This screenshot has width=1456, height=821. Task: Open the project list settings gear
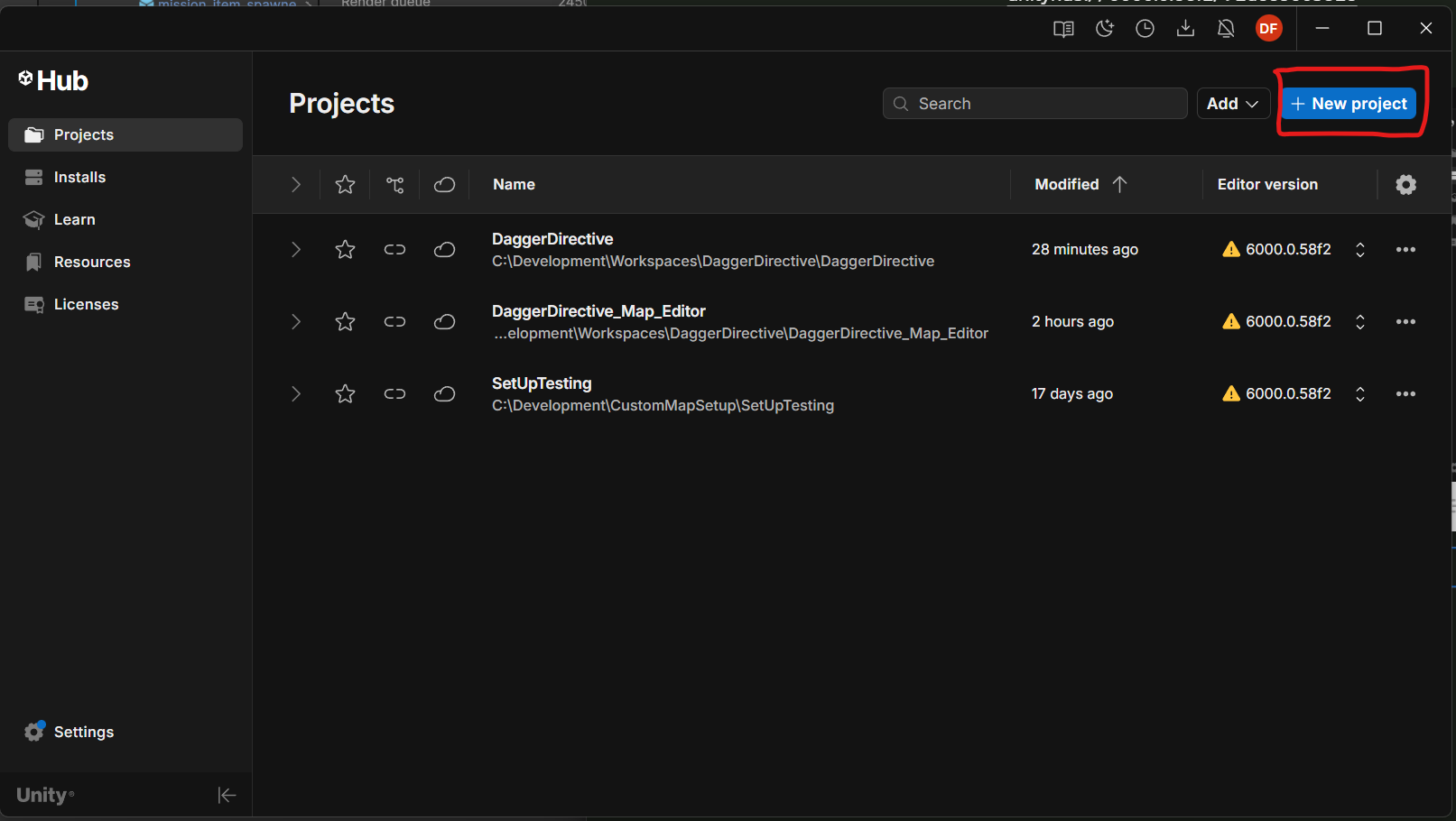[1405, 184]
